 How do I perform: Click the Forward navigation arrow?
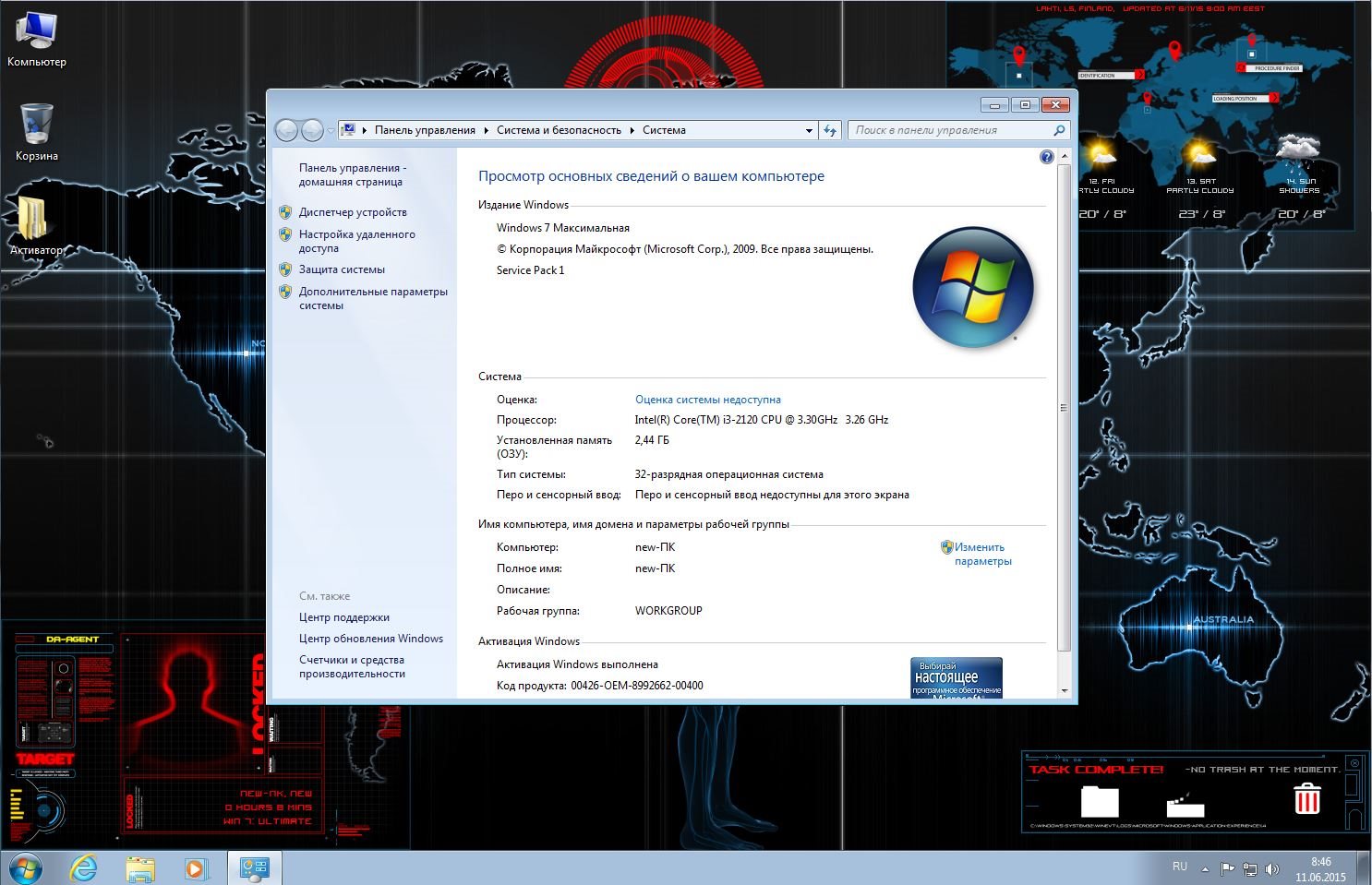pos(313,130)
